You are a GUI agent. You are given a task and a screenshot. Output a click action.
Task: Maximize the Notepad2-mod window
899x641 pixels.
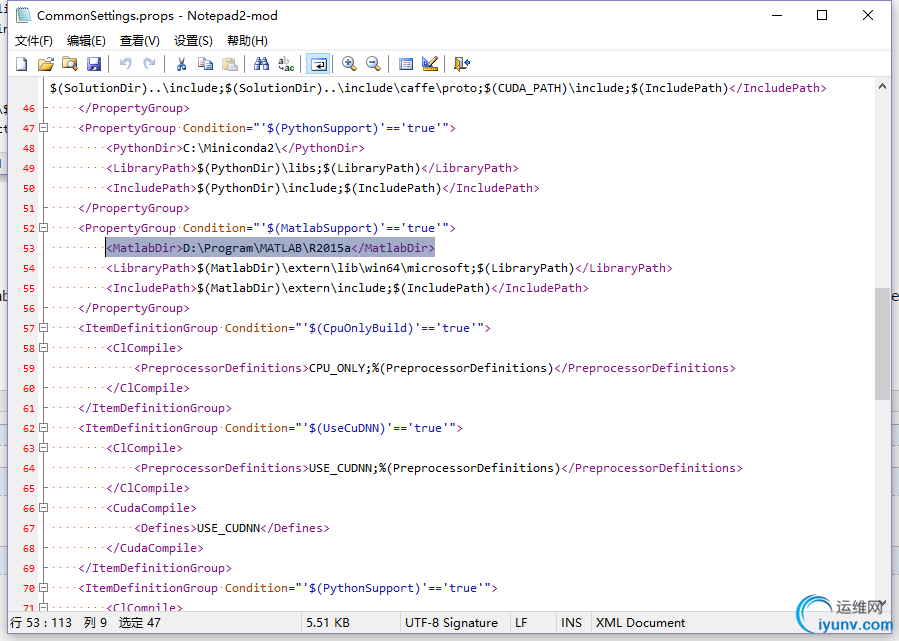coord(822,15)
